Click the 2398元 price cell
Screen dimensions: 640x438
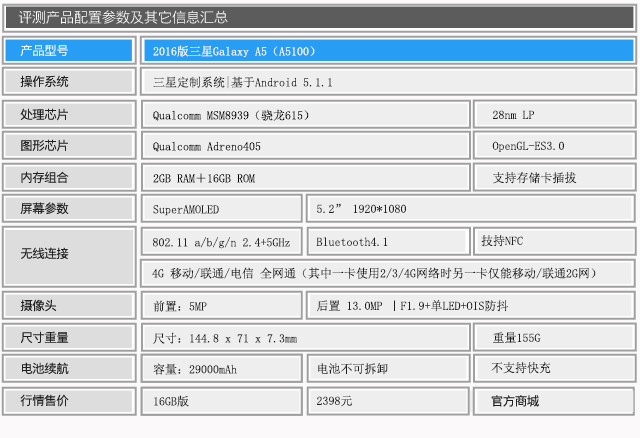(x=387, y=401)
